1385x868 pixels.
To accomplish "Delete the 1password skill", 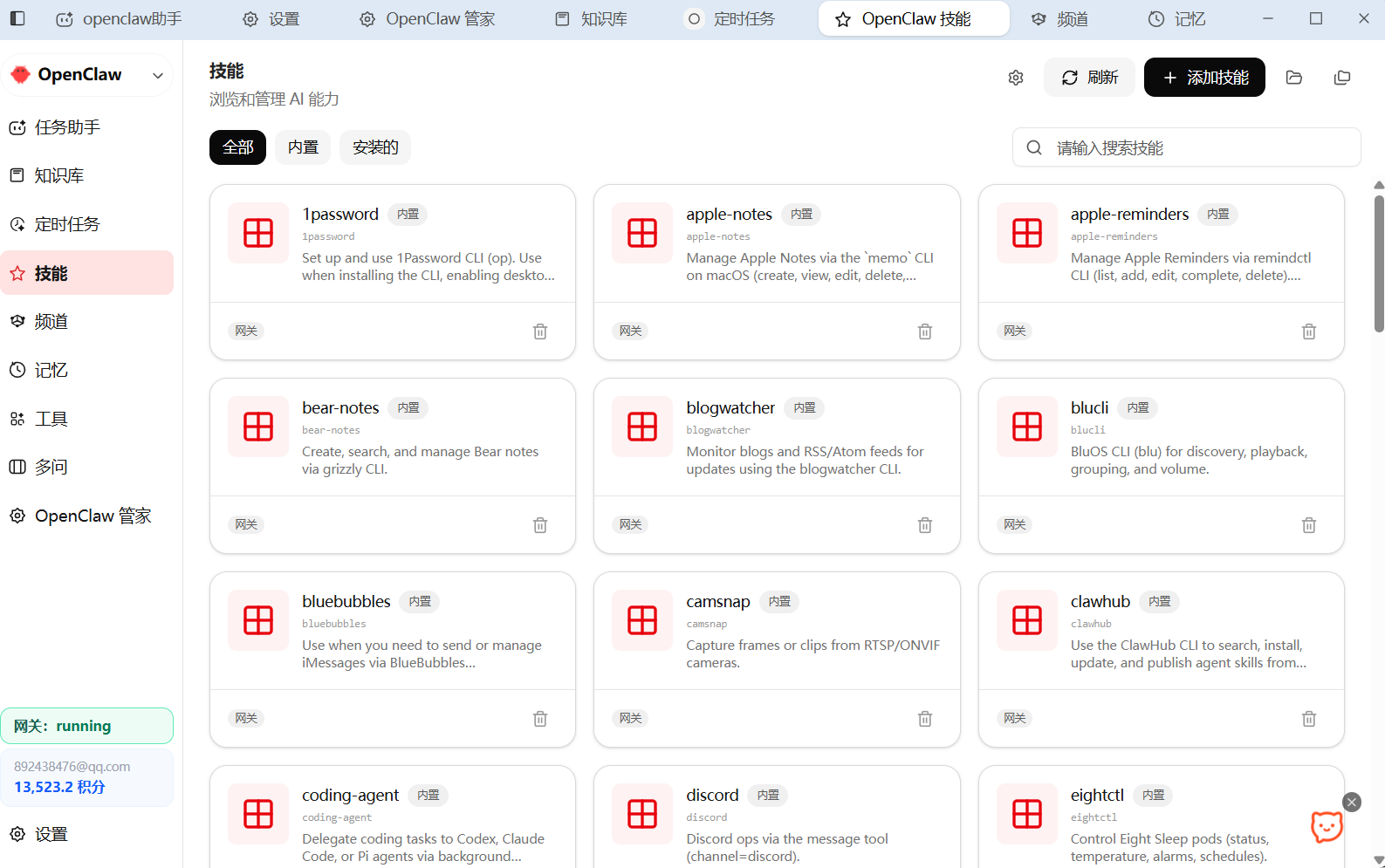I will click(x=540, y=331).
